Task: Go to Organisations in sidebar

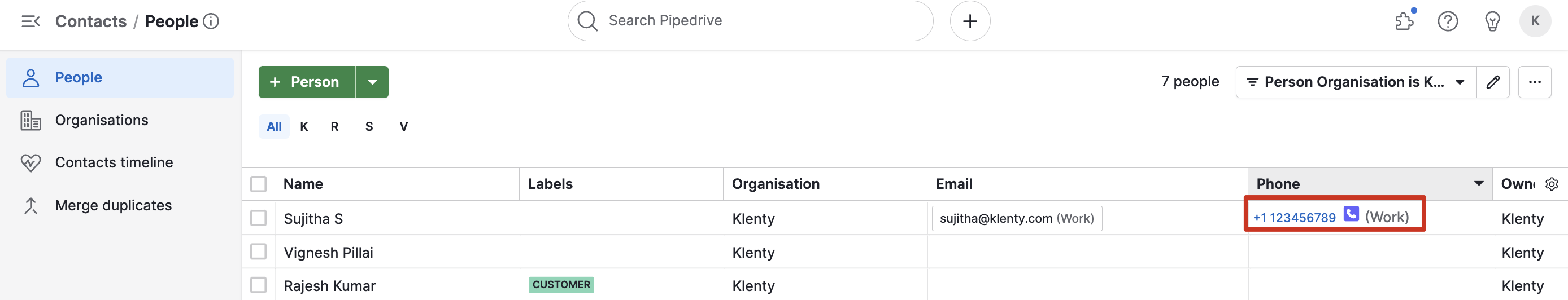Action: (x=101, y=120)
